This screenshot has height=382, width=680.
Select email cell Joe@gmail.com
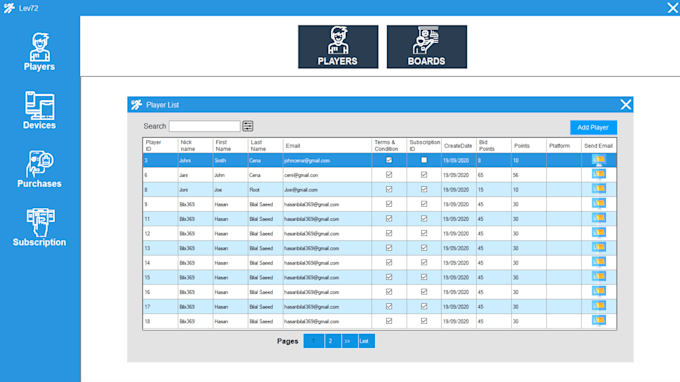pos(327,190)
